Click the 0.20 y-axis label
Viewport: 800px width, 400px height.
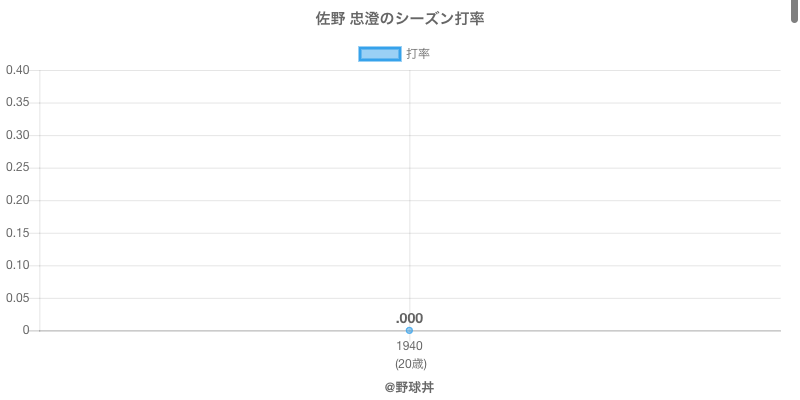tap(17, 200)
